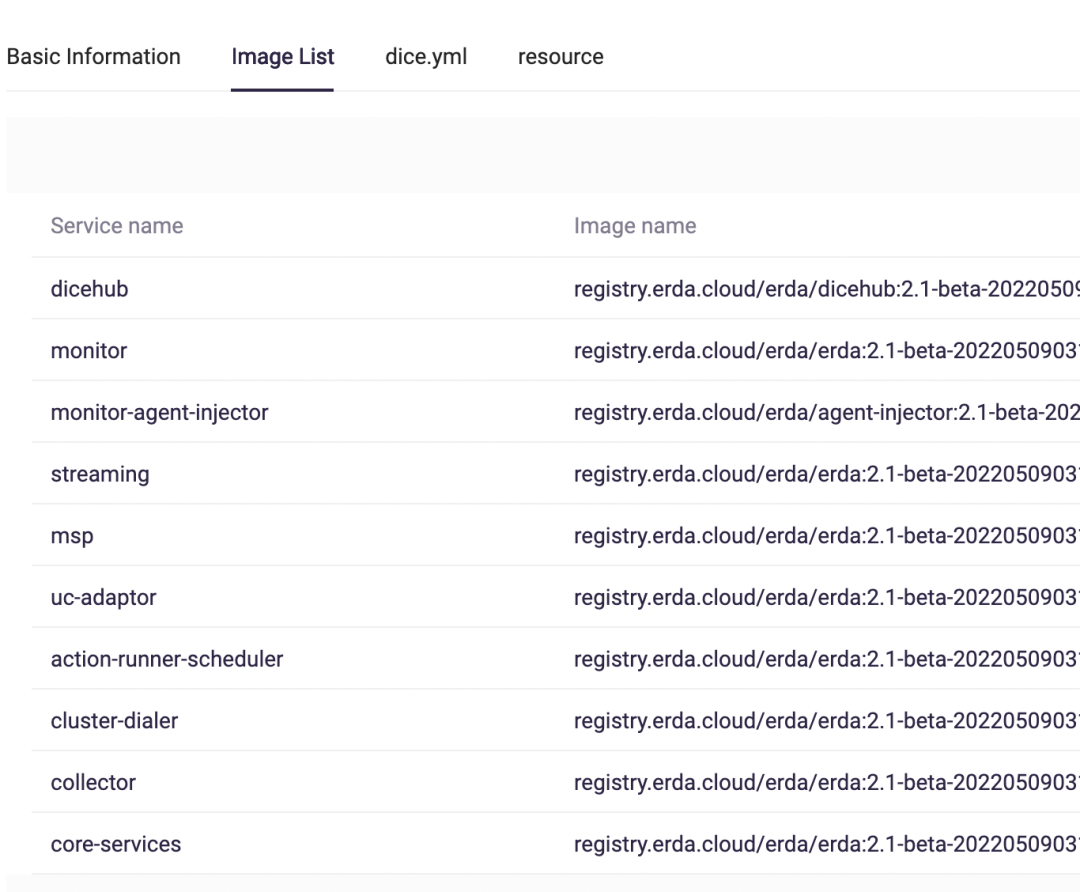Switch to the Basic Information tab
The height and width of the screenshot is (892, 1080).
(x=94, y=56)
